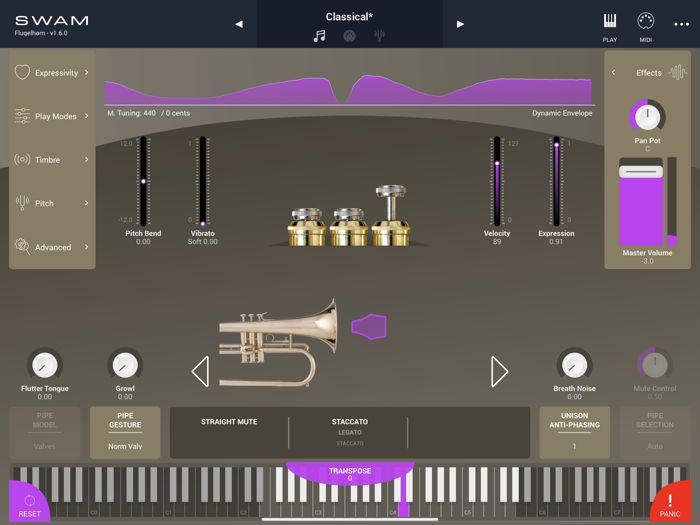Open the three-dots more options menu
700x525 pixels.
pos(681,24)
